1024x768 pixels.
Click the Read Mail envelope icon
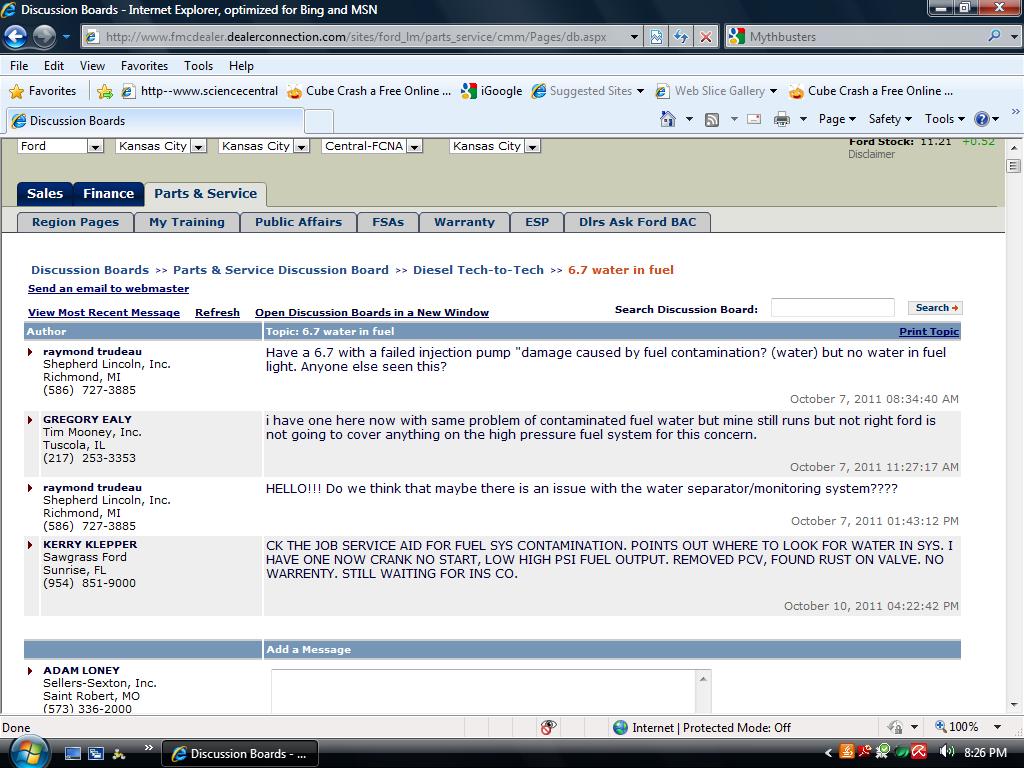(754, 119)
